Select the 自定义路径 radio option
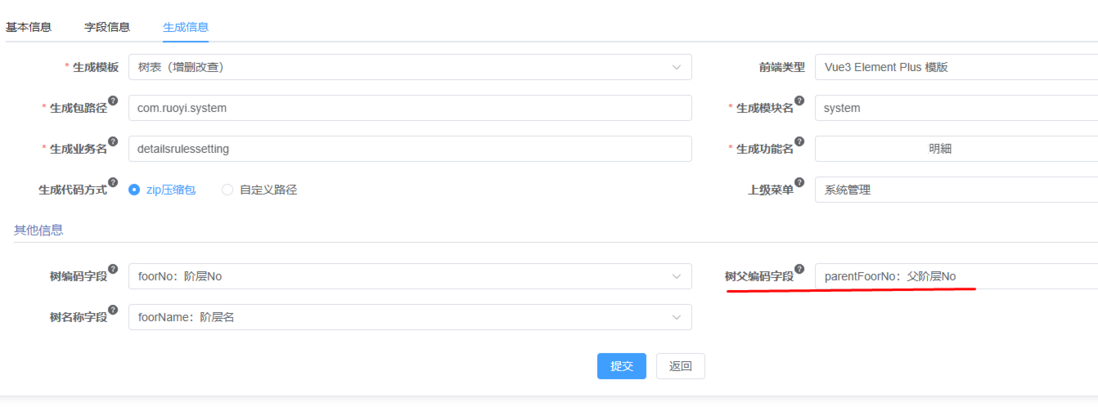 tap(260, 190)
